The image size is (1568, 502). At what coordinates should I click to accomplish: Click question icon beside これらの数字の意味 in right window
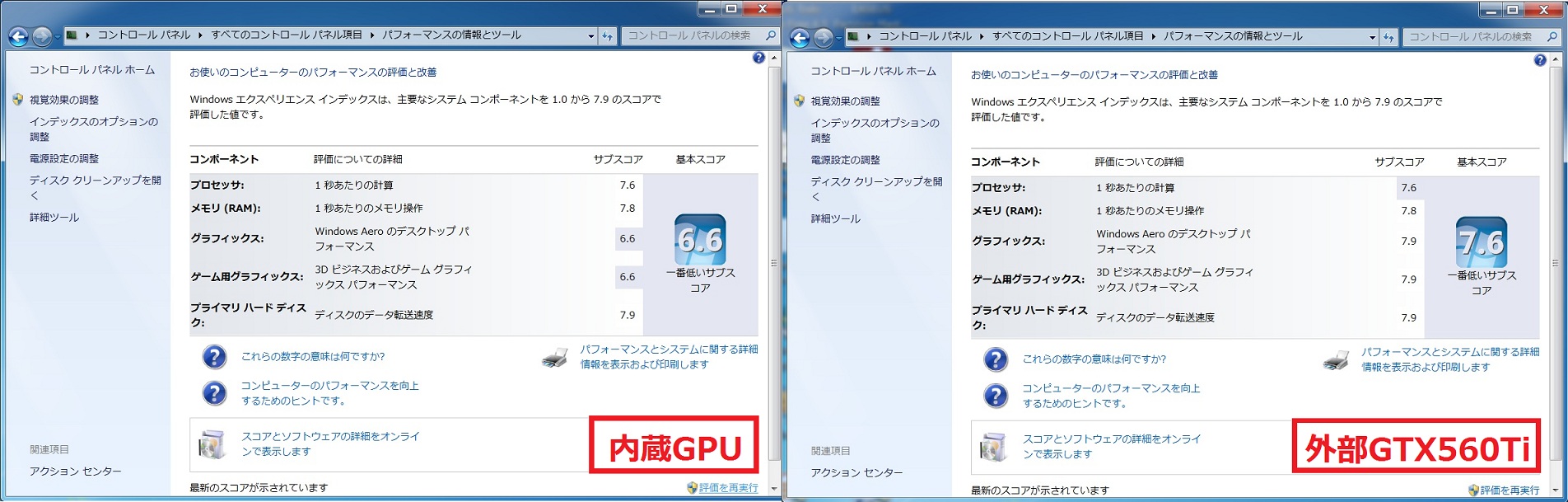tap(996, 359)
